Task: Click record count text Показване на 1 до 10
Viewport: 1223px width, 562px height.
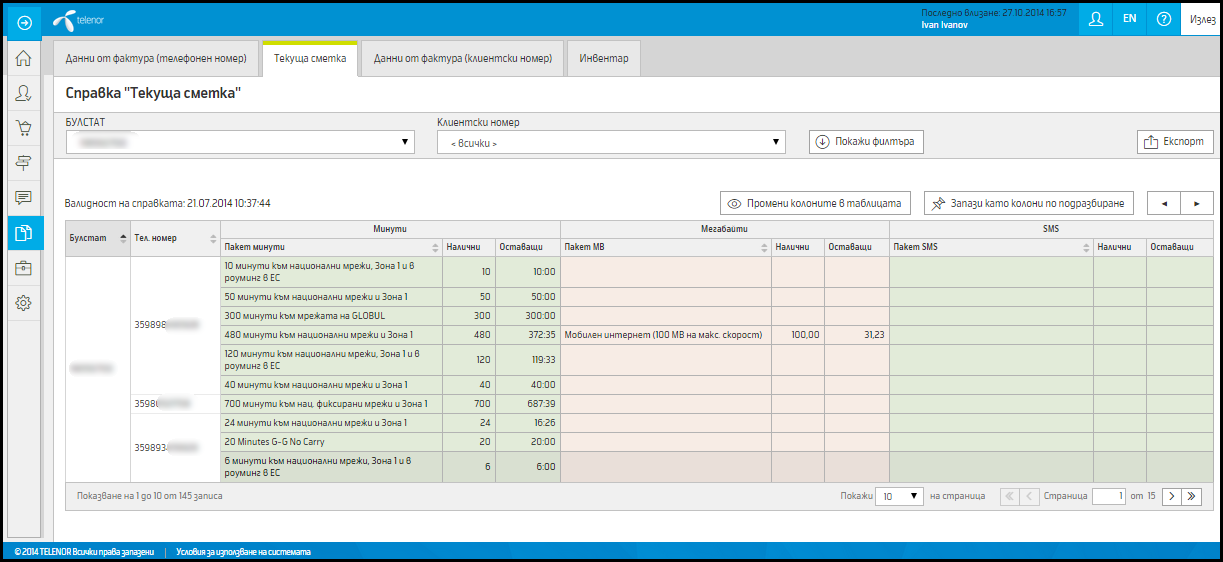Action: click(x=149, y=496)
